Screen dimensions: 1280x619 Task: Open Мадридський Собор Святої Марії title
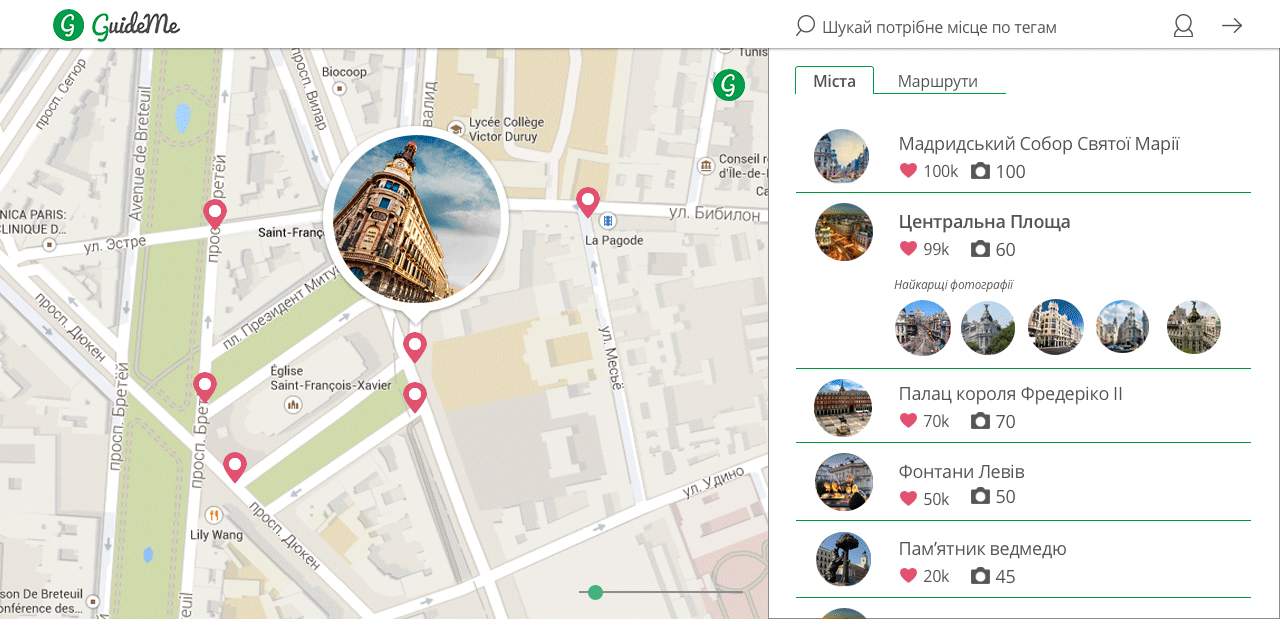1039,144
